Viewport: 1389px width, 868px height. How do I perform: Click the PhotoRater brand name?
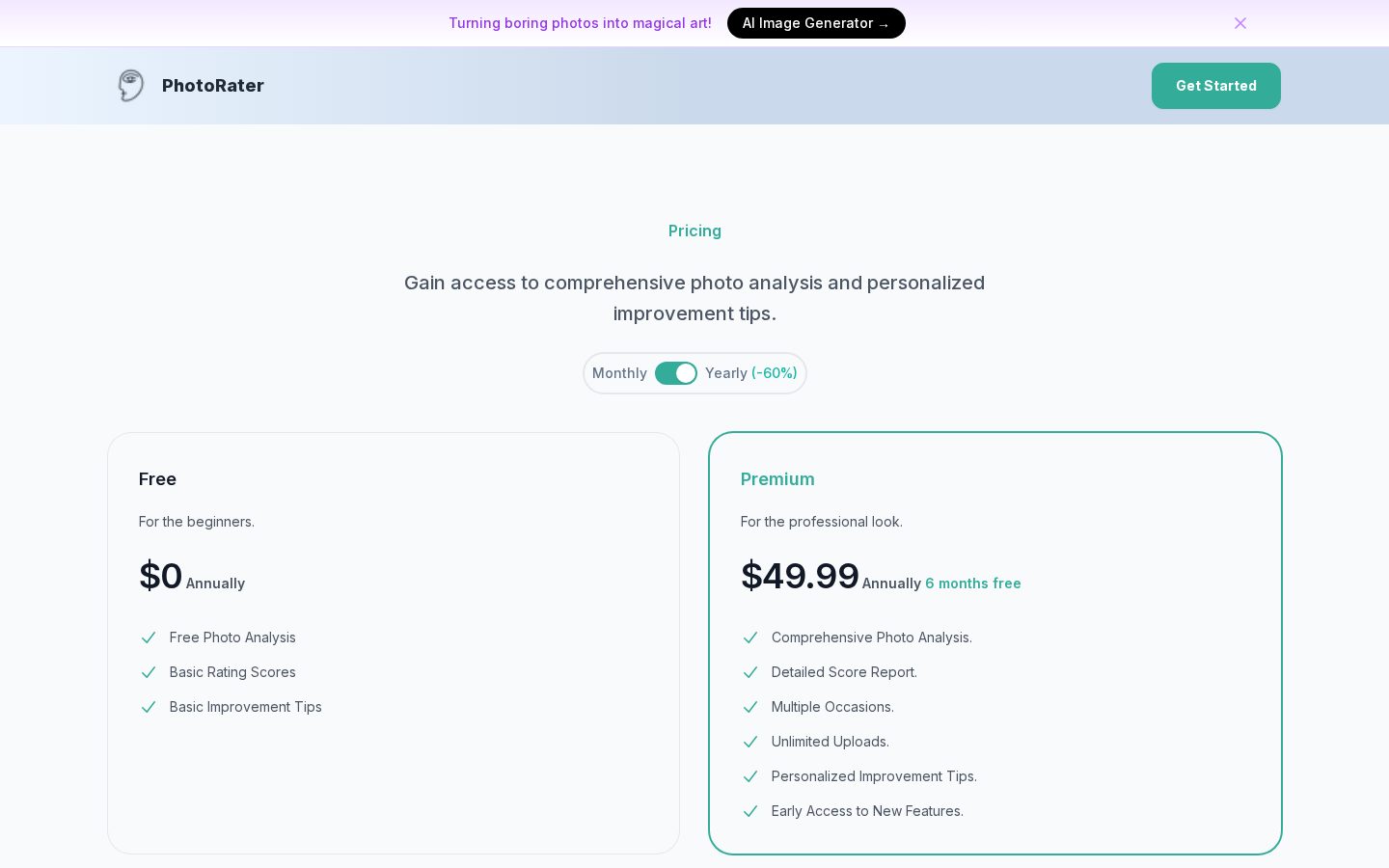click(x=213, y=86)
